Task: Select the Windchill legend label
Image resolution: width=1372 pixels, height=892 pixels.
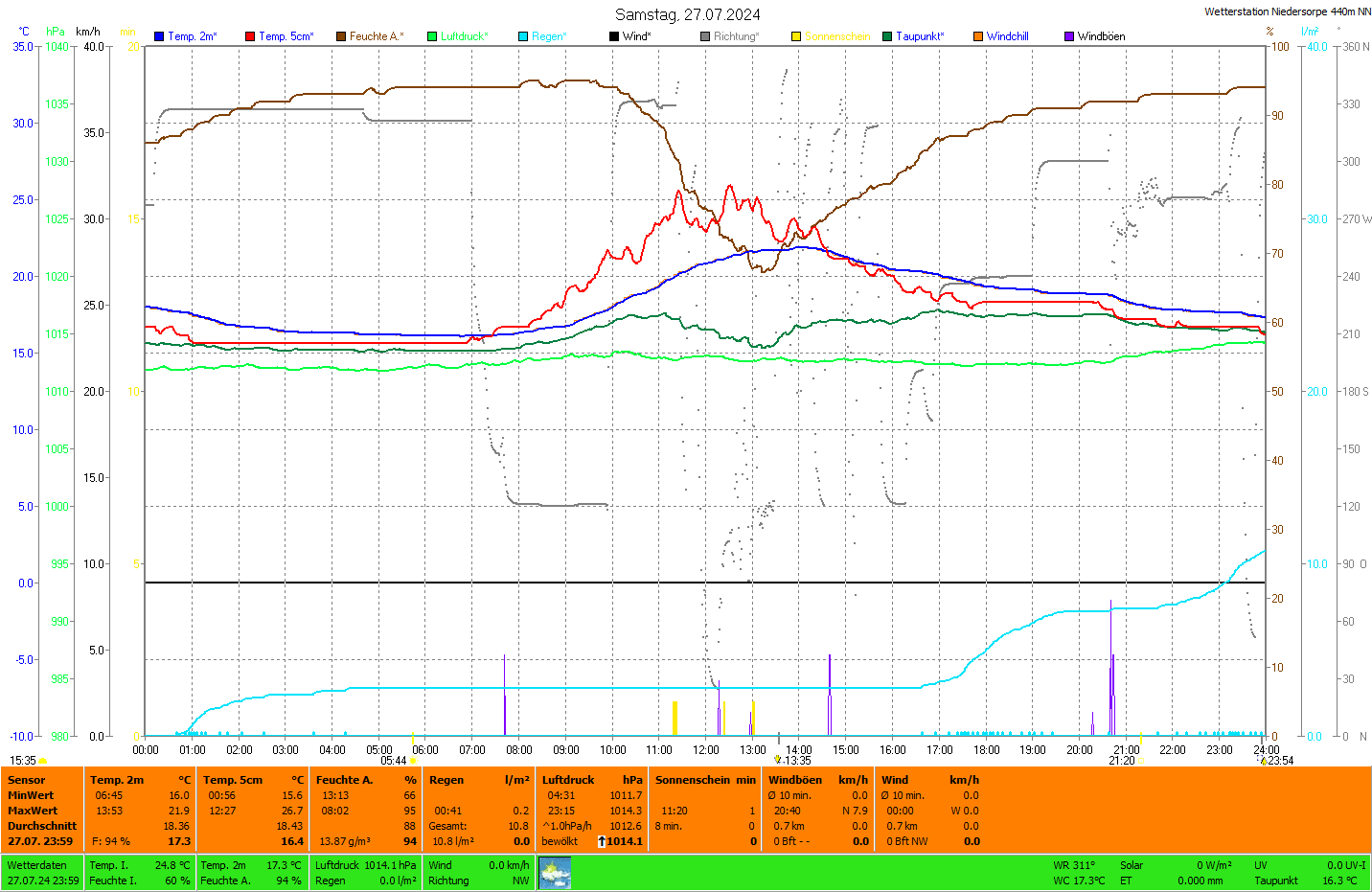Action: (x=1007, y=36)
